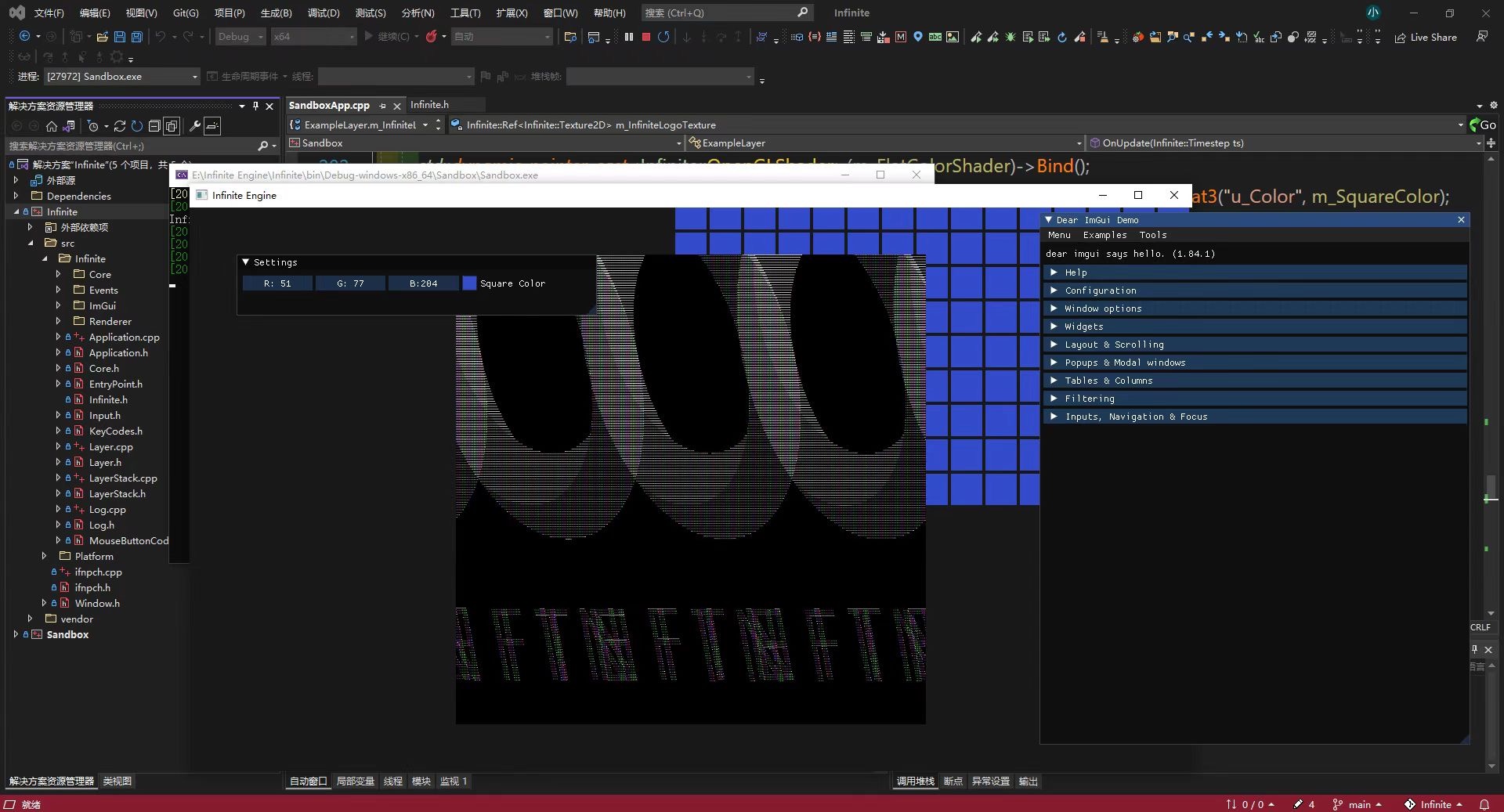Click the Live Share button
The width and height of the screenshot is (1504, 812).
tap(1426, 37)
